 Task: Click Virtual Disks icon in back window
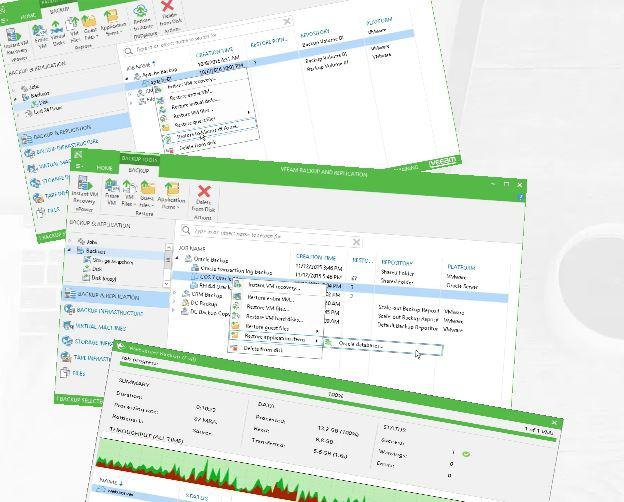pyautogui.click(x=56, y=28)
